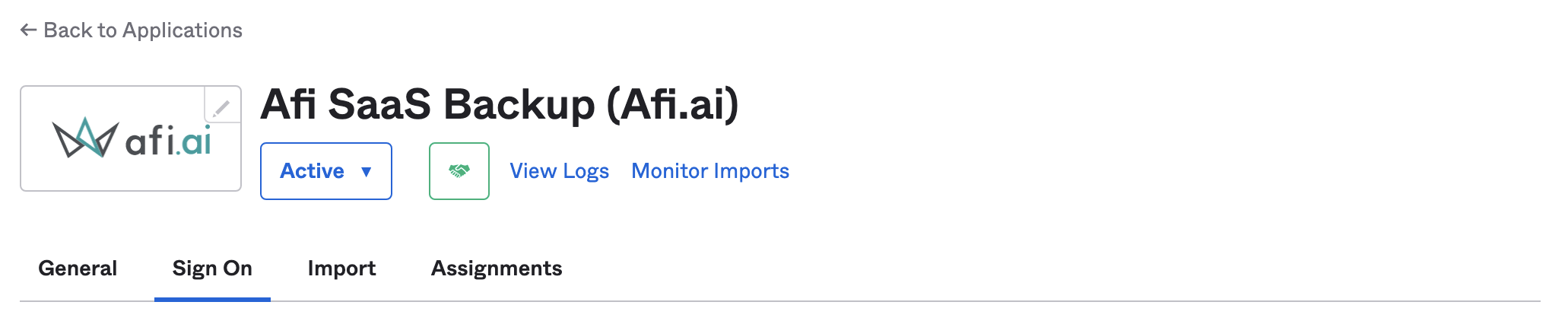
Task: Open the Active status dropdown
Action: pyautogui.click(x=325, y=171)
